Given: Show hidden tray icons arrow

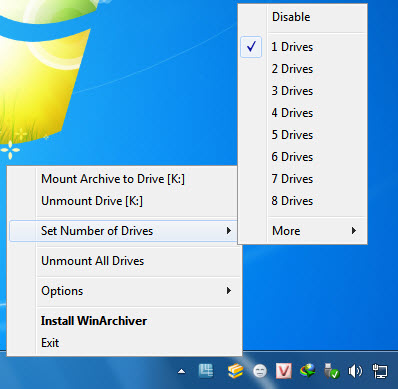Looking at the screenshot, I should click(182, 371).
